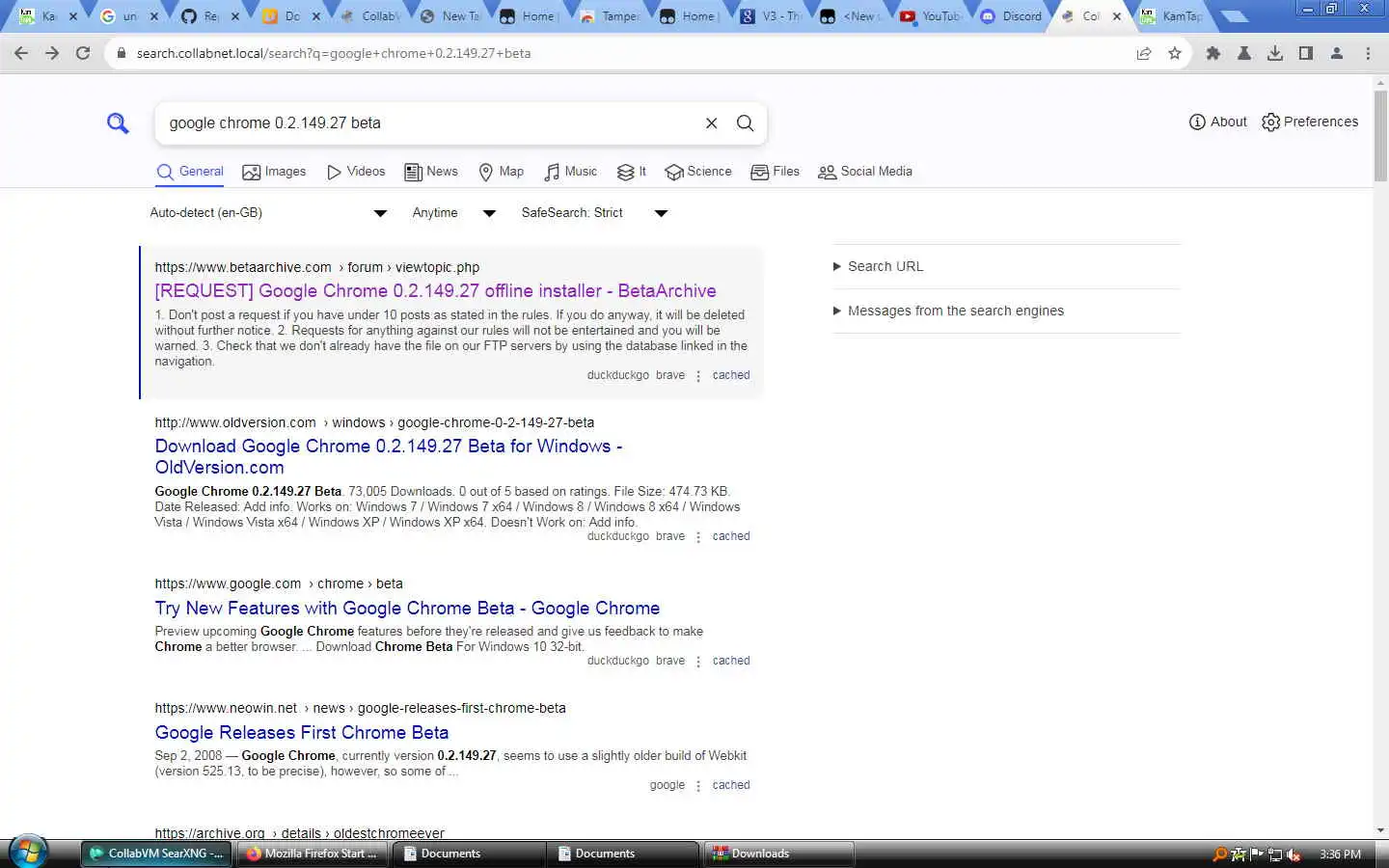Open search Preferences
Screen dimensions: 1389x868
click(1310, 122)
